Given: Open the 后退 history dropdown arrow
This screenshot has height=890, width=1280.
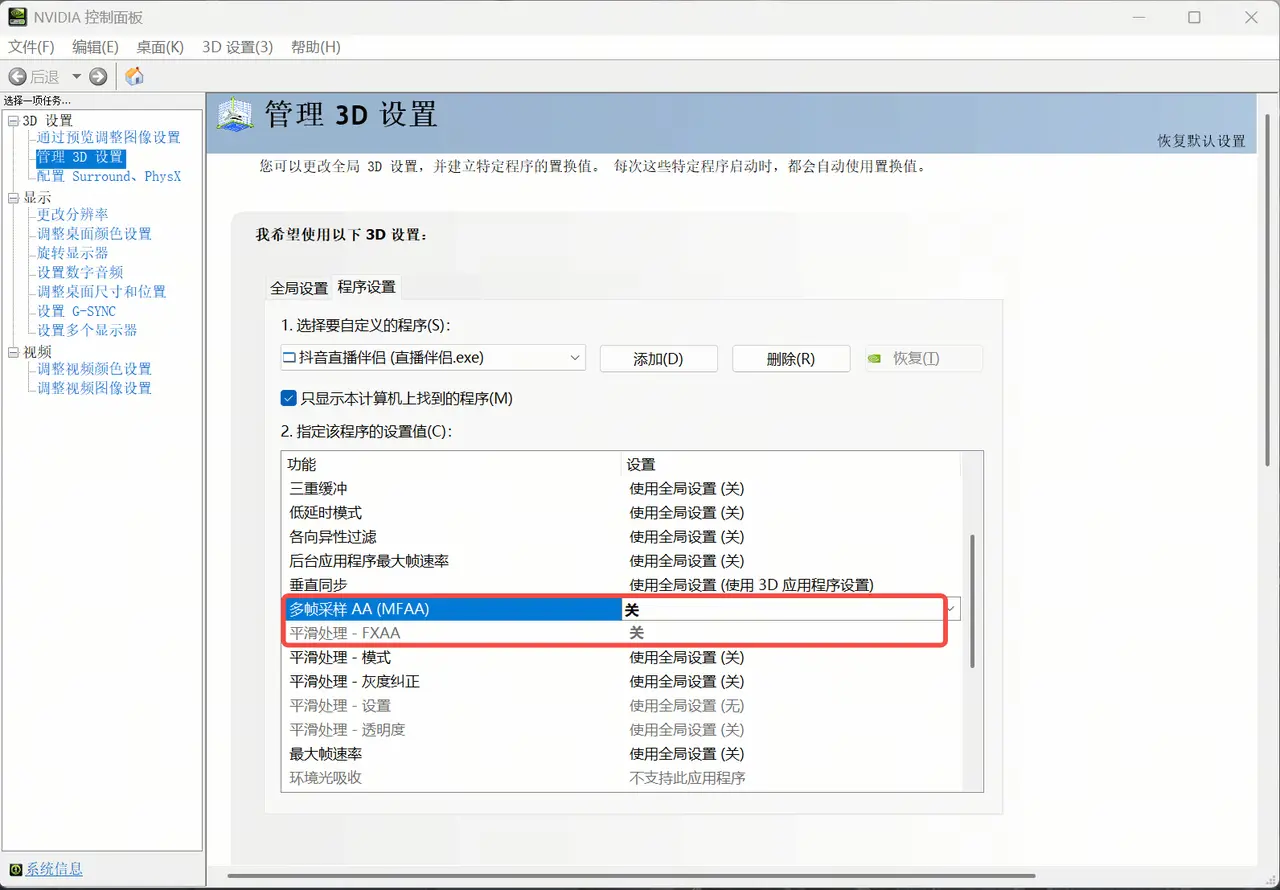Looking at the screenshot, I should [x=75, y=77].
